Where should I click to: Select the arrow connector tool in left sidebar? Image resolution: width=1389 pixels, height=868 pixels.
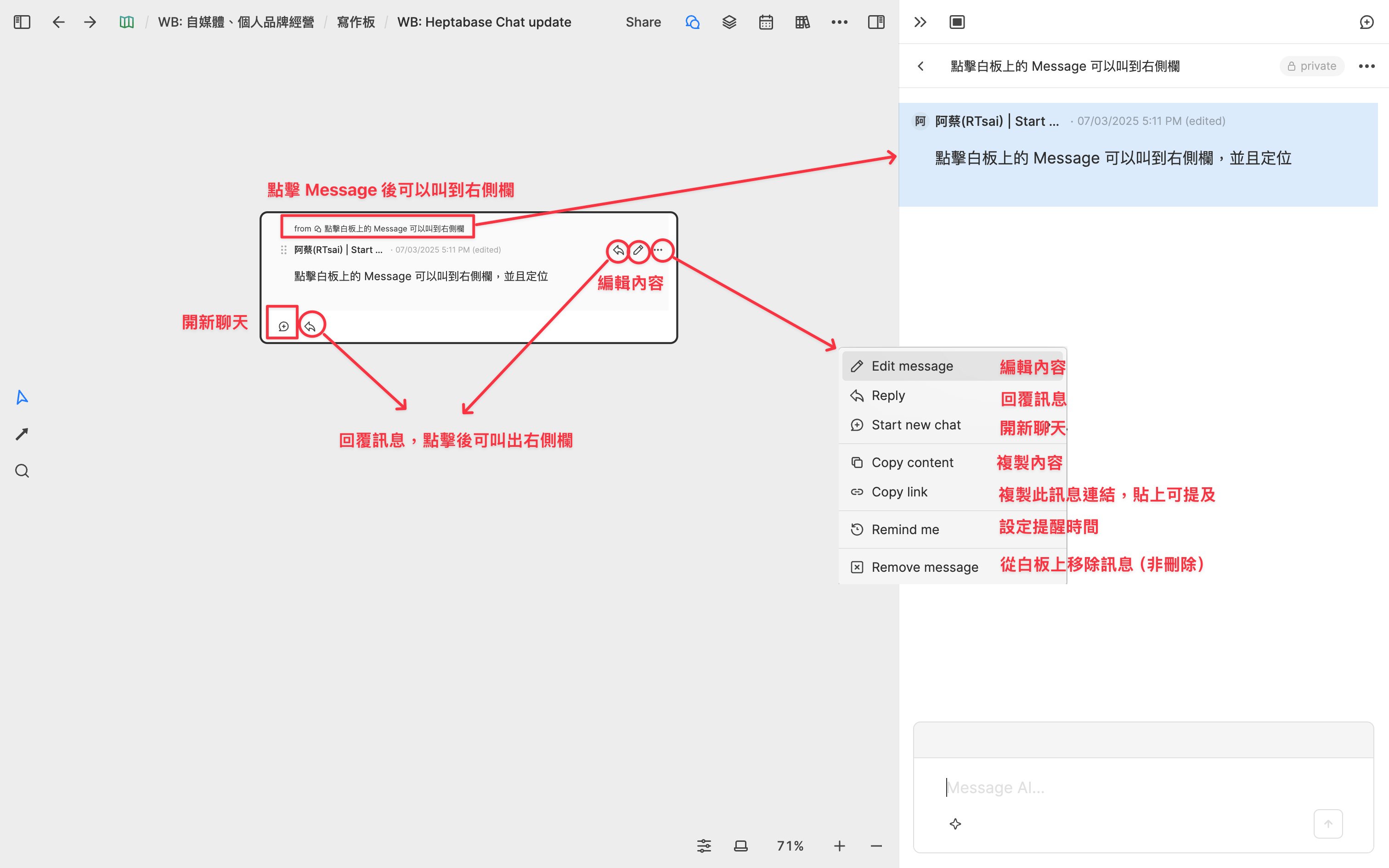tap(22, 434)
